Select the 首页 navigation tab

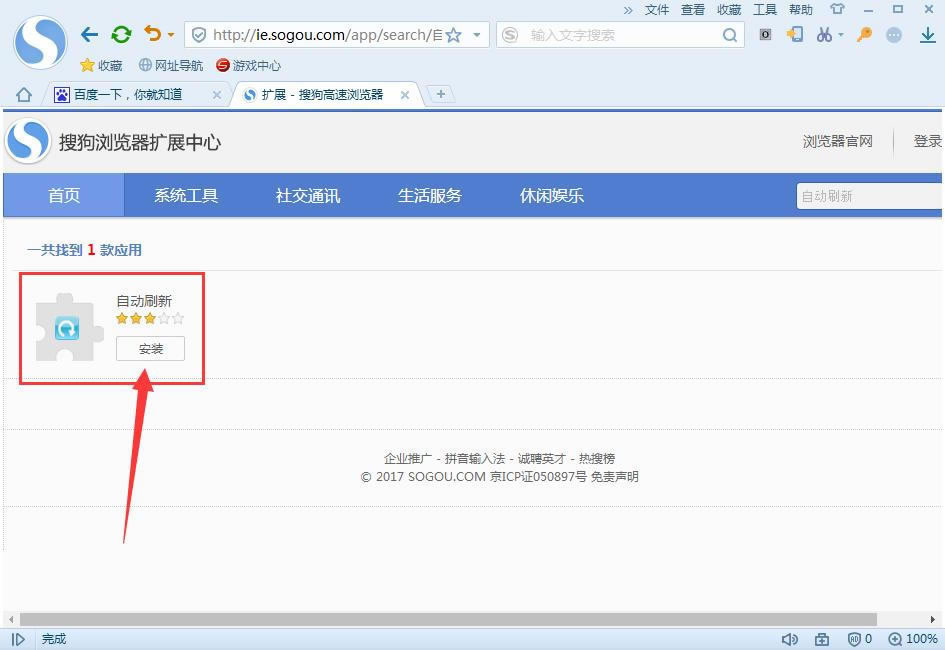(64, 195)
